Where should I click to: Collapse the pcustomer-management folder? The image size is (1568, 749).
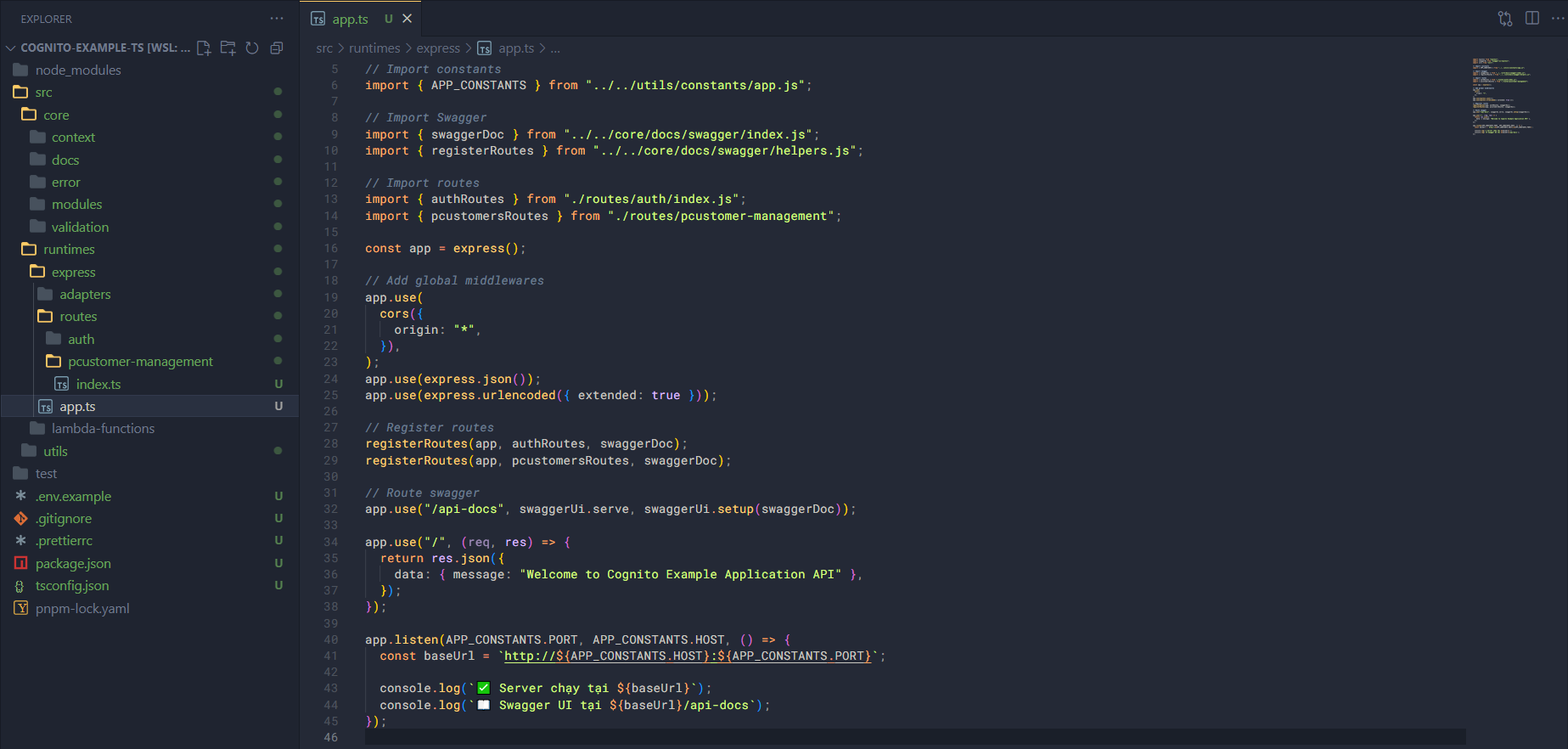(140, 362)
